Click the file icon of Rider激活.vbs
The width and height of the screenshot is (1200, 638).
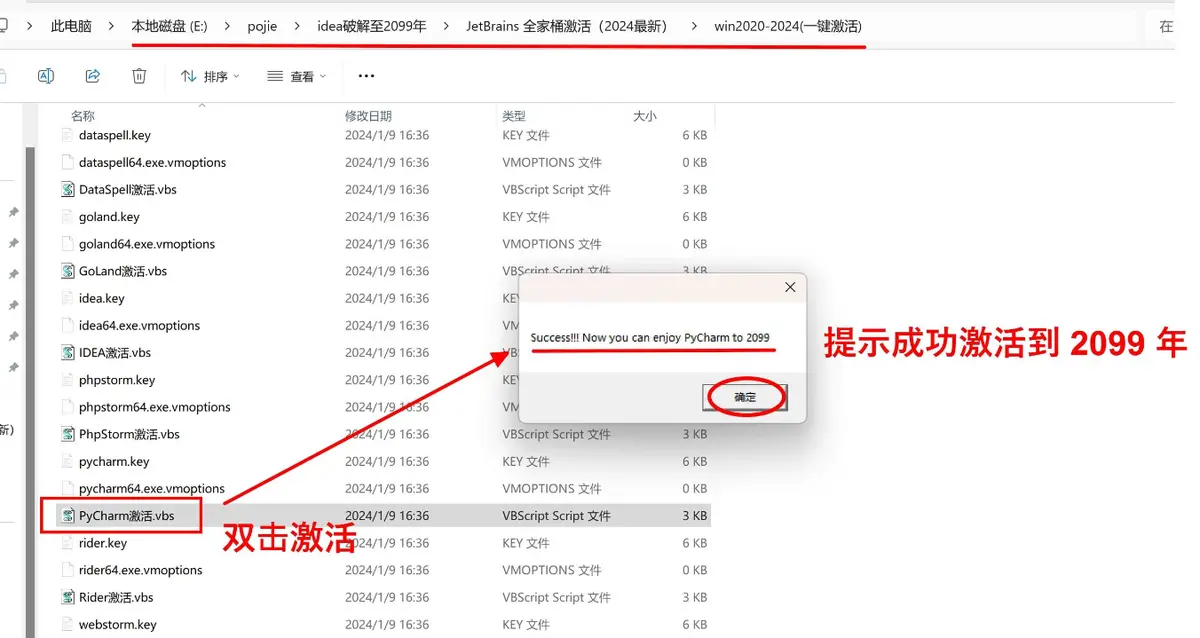click(68, 597)
